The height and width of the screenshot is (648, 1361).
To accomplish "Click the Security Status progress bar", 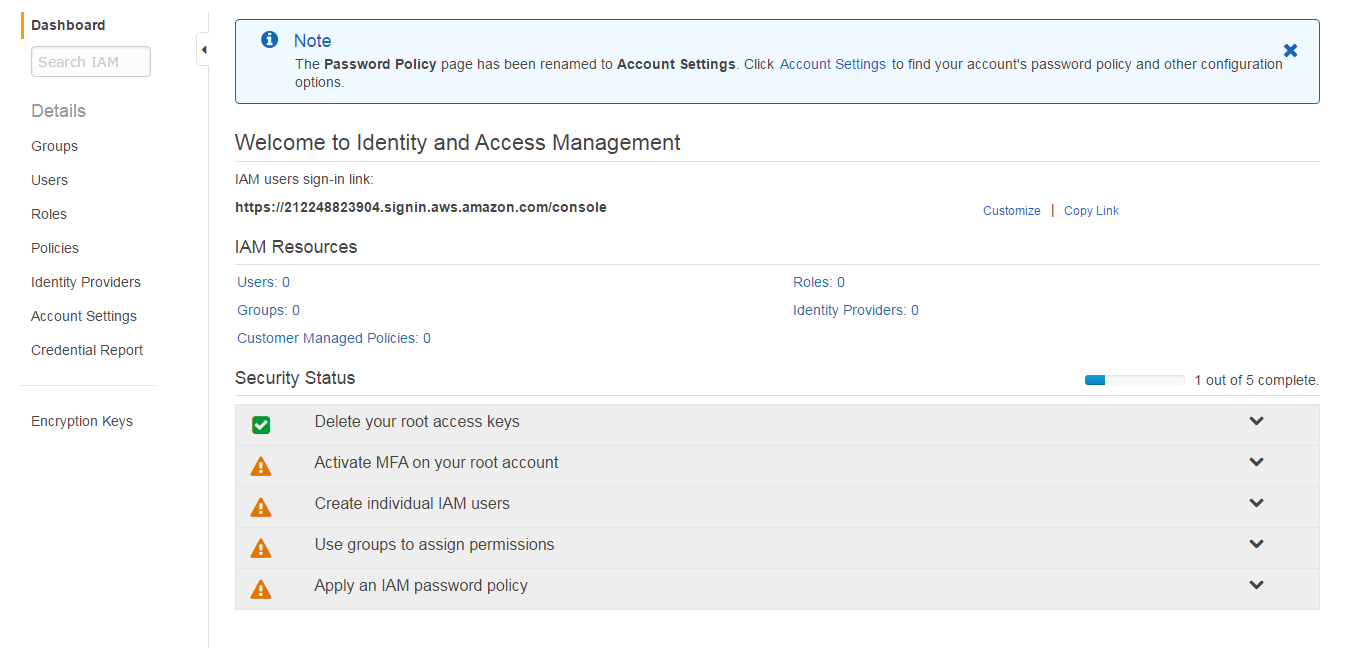I will click(1135, 380).
